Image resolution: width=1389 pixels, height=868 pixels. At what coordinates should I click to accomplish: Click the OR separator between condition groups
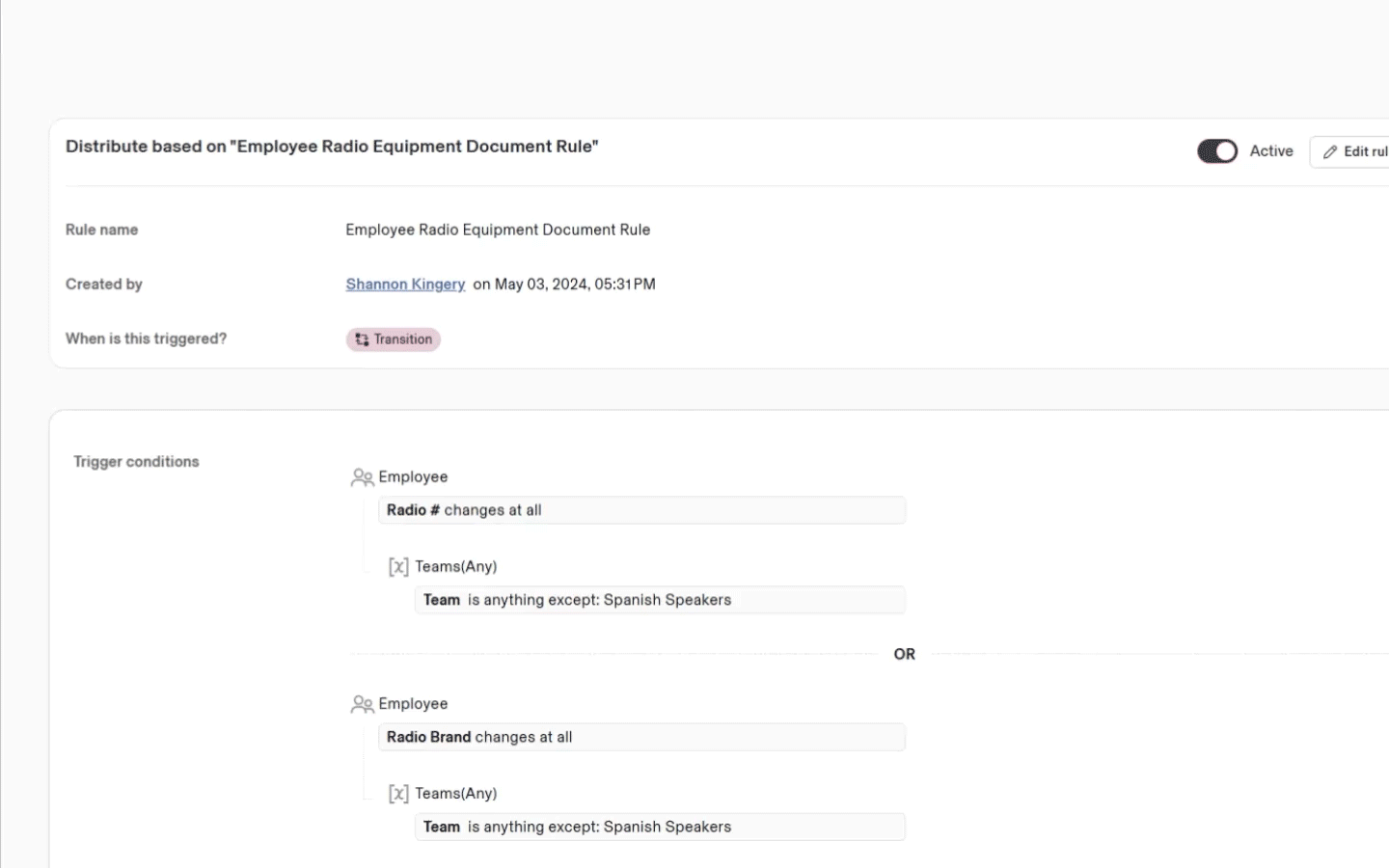[904, 654]
